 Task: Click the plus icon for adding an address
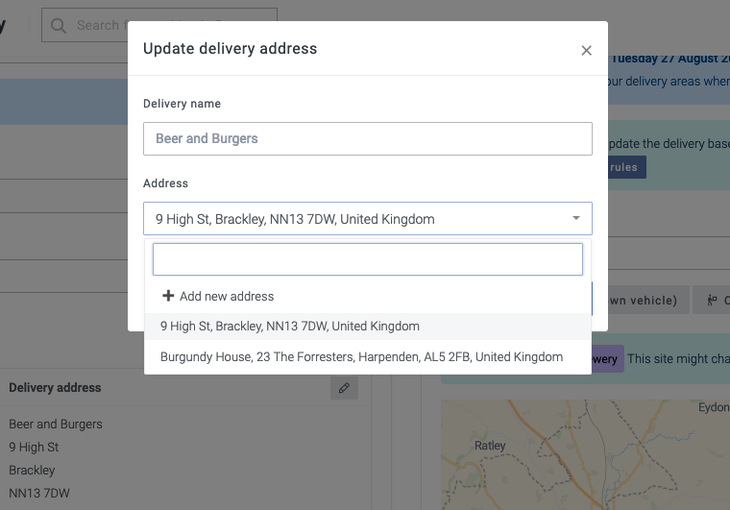pyautogui.click(x=168, y=296)
